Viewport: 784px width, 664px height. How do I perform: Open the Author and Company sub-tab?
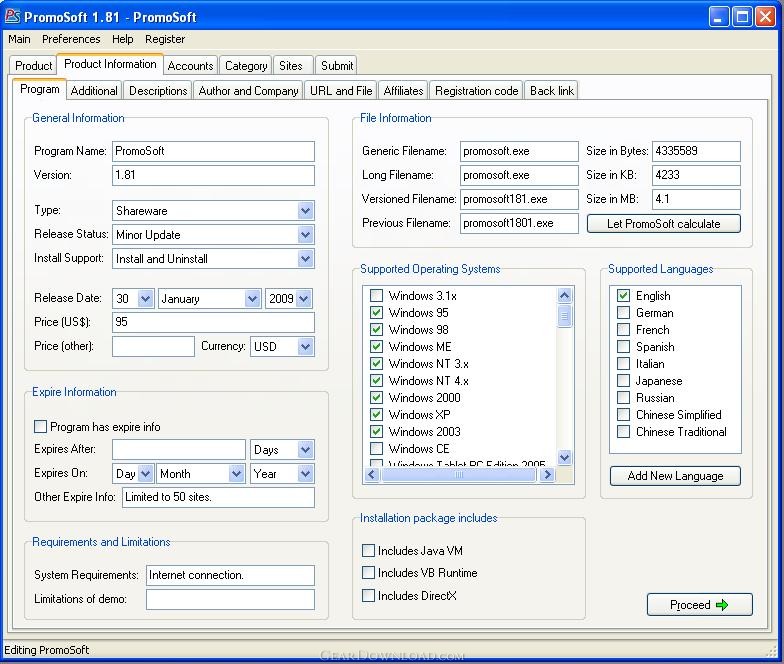(x=248, y=90)
